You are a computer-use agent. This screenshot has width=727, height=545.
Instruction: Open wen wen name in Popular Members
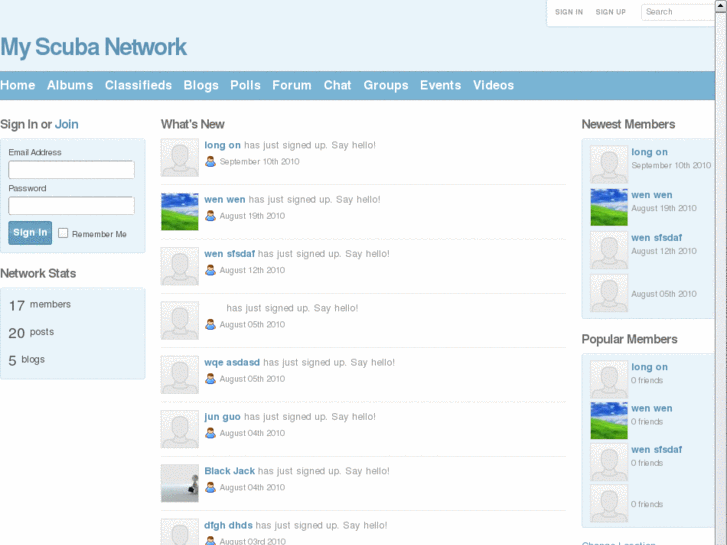pyautogui.click(x=652, y=408)
